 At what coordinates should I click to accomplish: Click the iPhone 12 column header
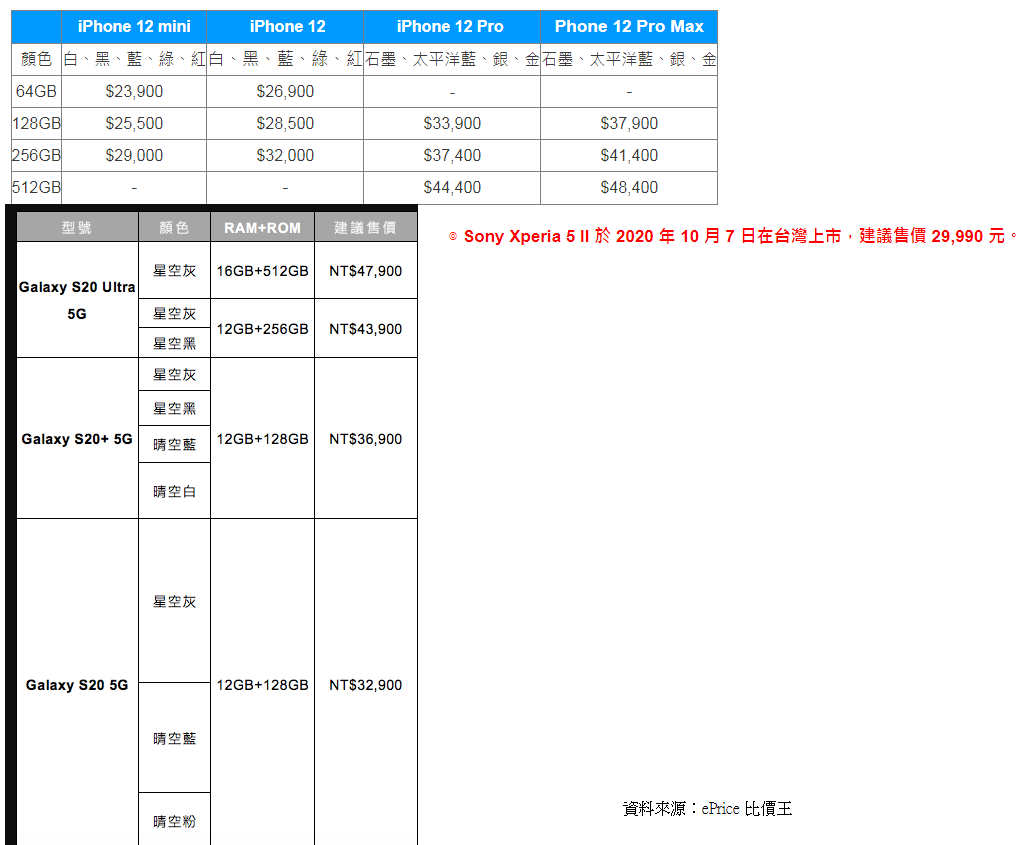[x=285, y=26]
